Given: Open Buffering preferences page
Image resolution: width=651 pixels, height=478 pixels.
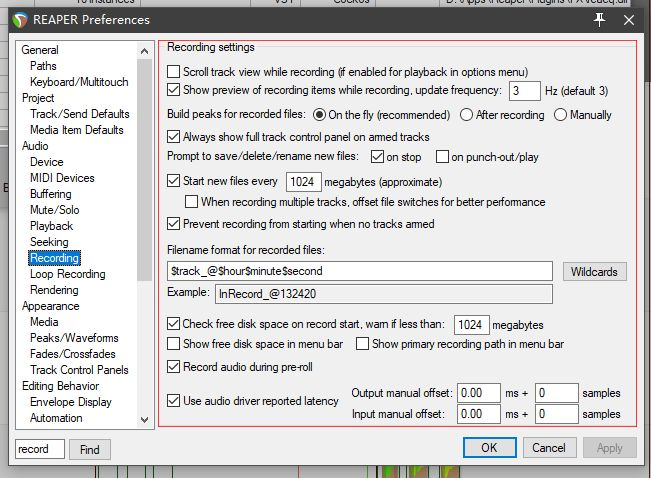Looking at the screenshot, I should [x=51, y=194].
